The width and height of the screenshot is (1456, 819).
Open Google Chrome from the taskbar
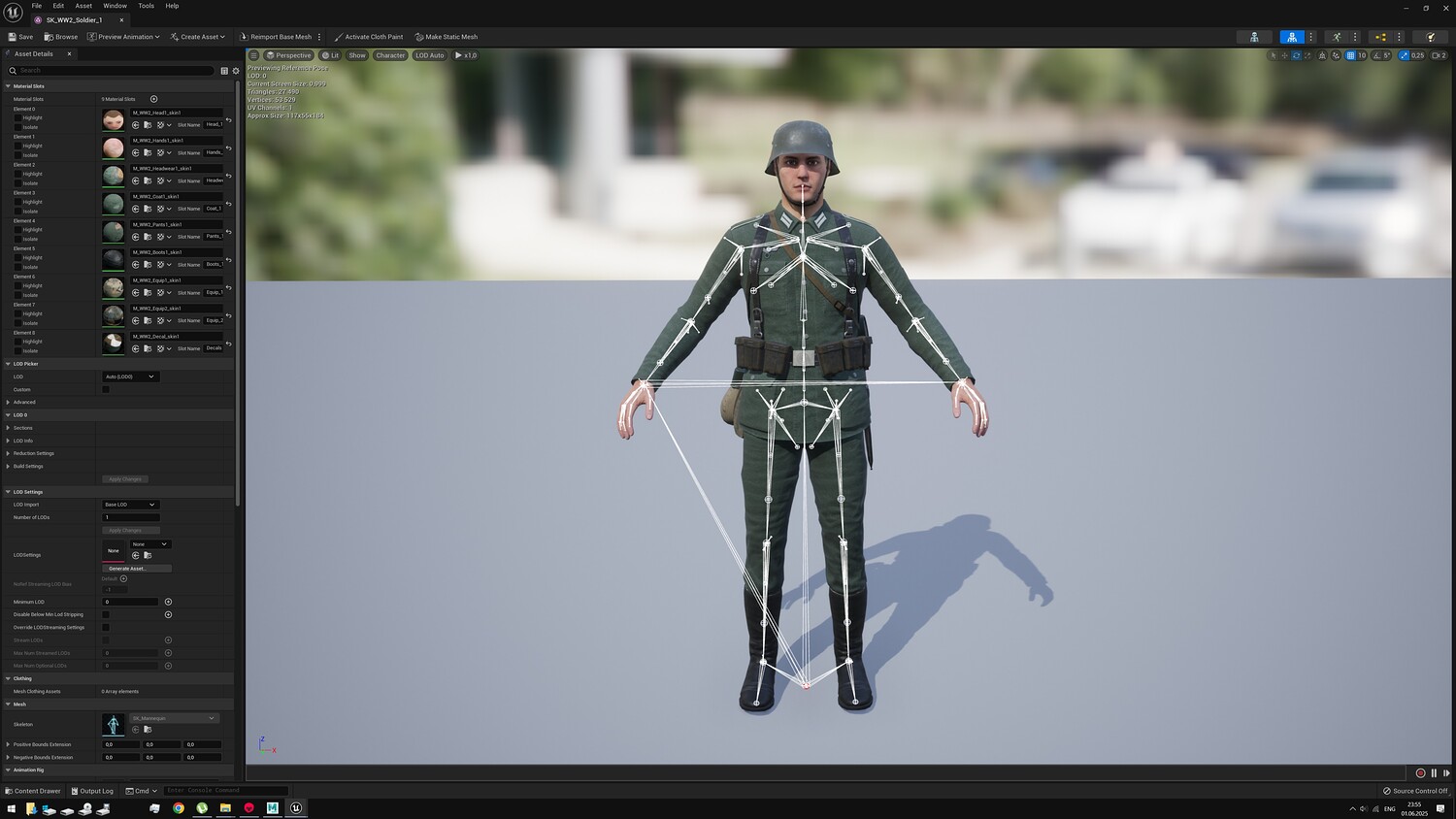pyautogui.click(x=179, y=807)
